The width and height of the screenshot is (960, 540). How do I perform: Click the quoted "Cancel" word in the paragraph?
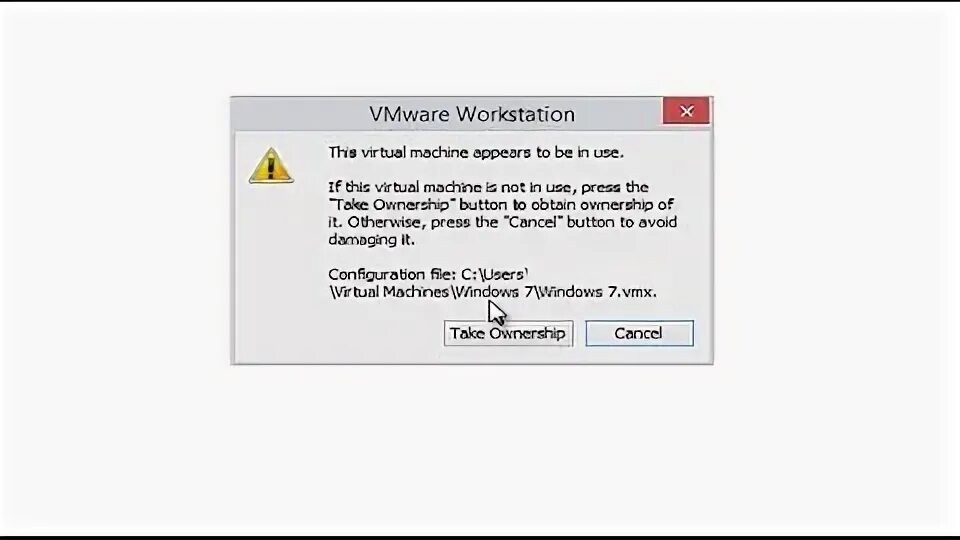click(x=531, y=222)
